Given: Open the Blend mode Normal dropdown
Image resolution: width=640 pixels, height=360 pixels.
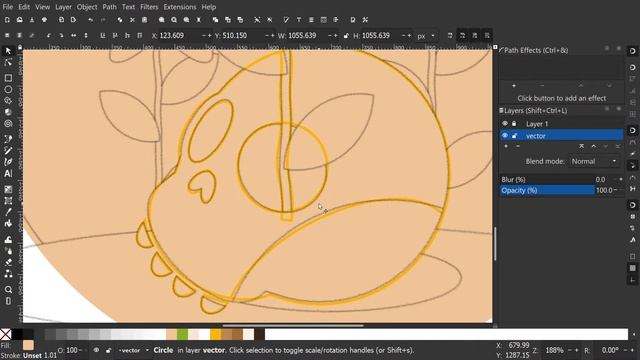Looking at the screenshot, I should [x=594, y=161].
